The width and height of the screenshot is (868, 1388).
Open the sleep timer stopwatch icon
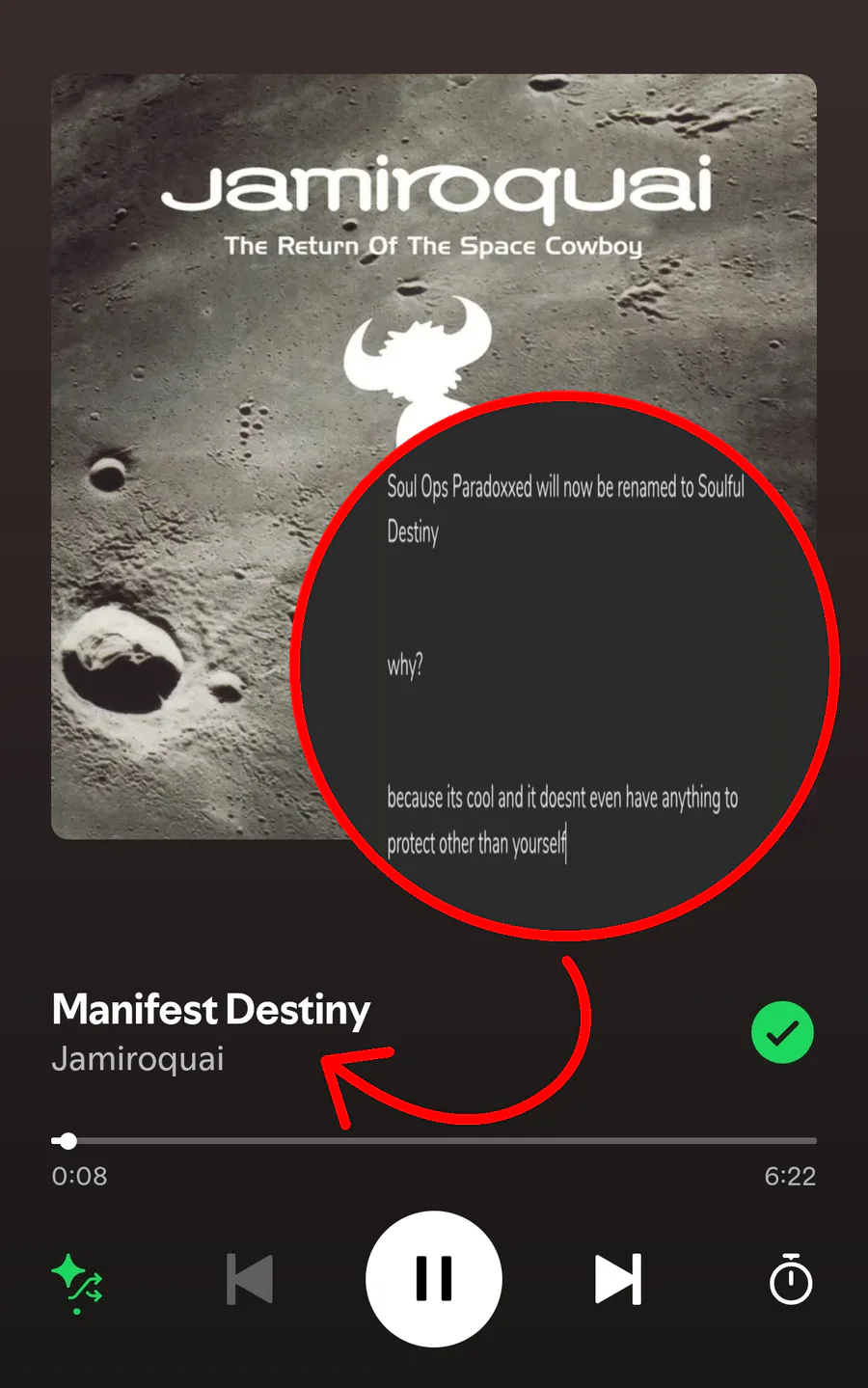[x=791, y=1279]
